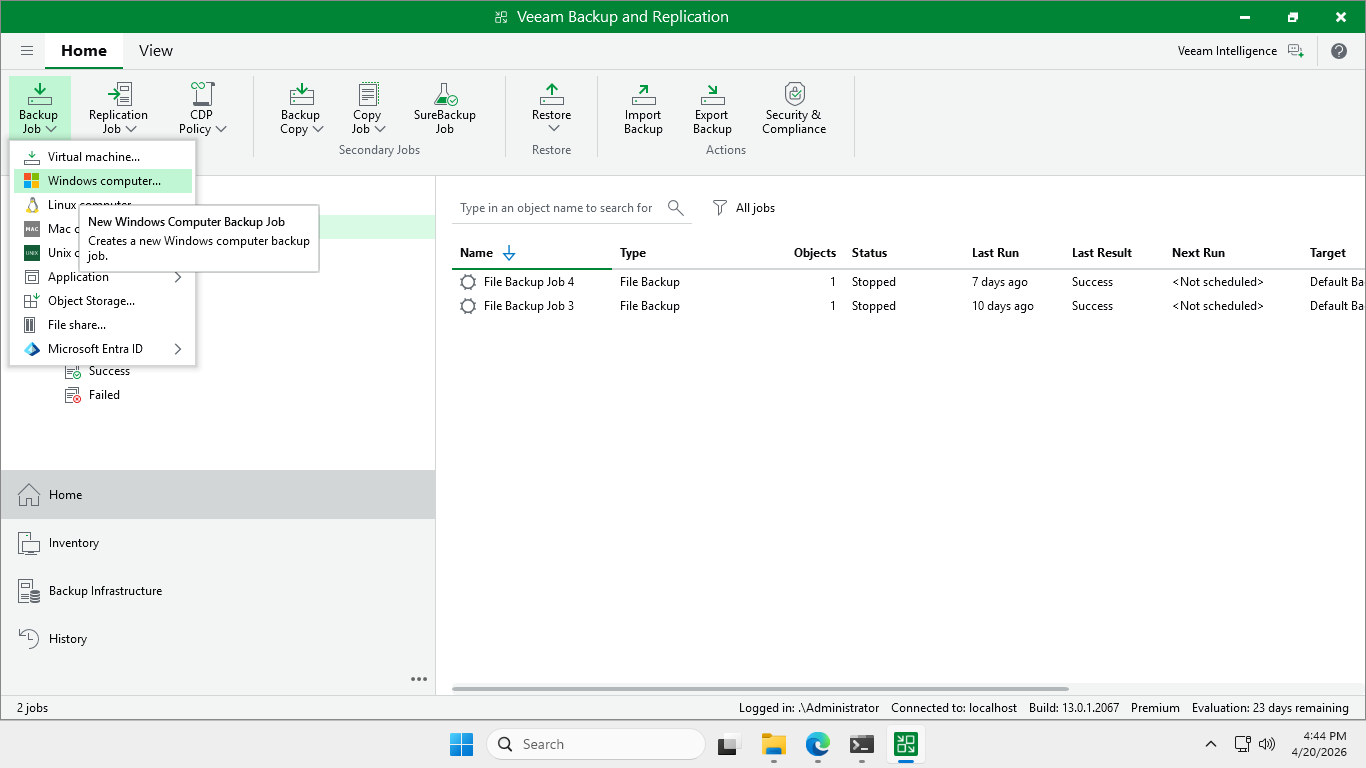Open the Backup Job ribbon button
Image resolution: width=1366 pixels, height=768 pixels.
pos(39,108)
